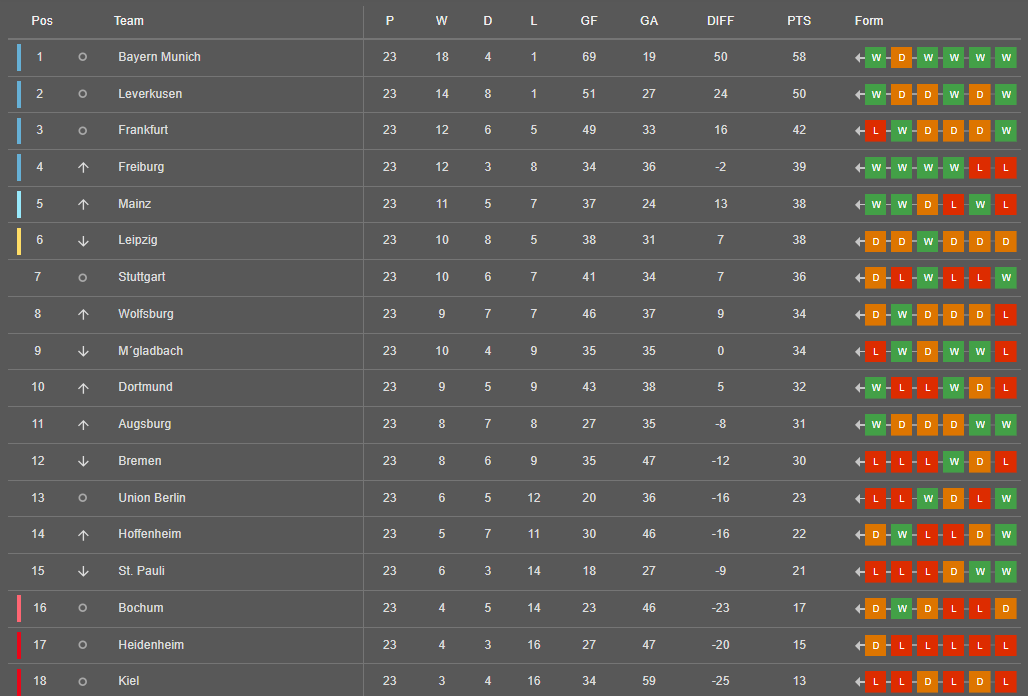Sort table by the GF column header
Image resolution: width=1028 pixels, height=696 pixels.
click(589, 21)
